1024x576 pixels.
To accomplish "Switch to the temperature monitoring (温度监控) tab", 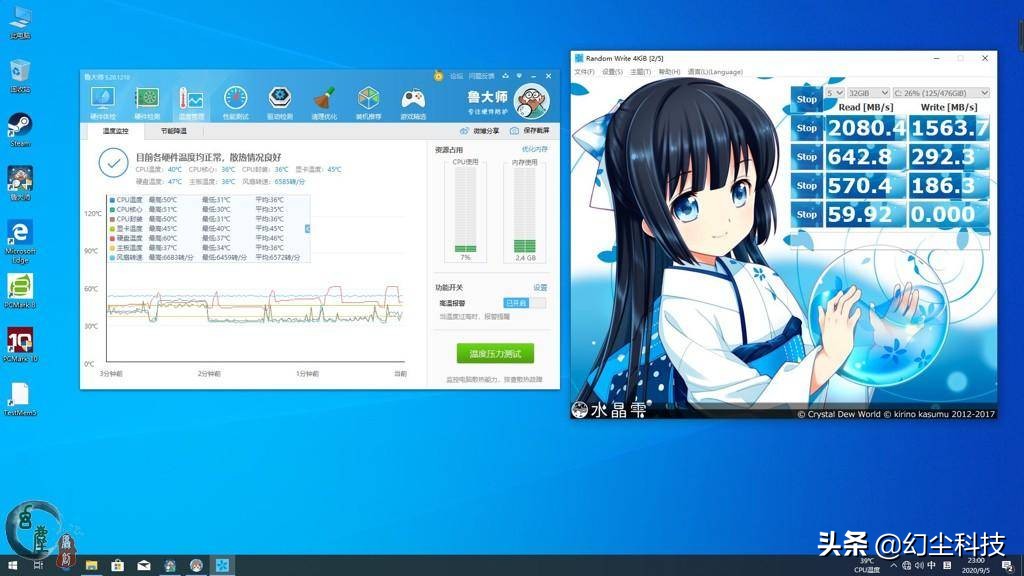I will click(116, 131).
